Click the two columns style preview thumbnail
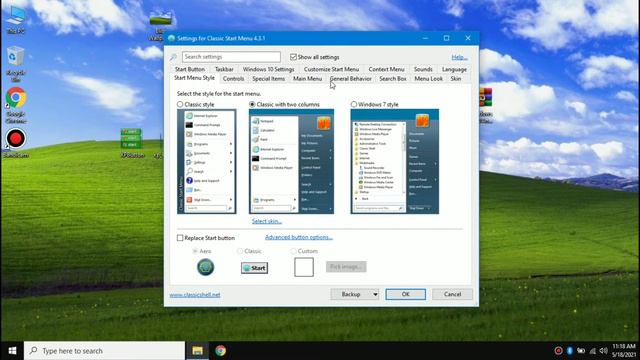Viewport: 640px width, 360px height. tap(291, 161)
